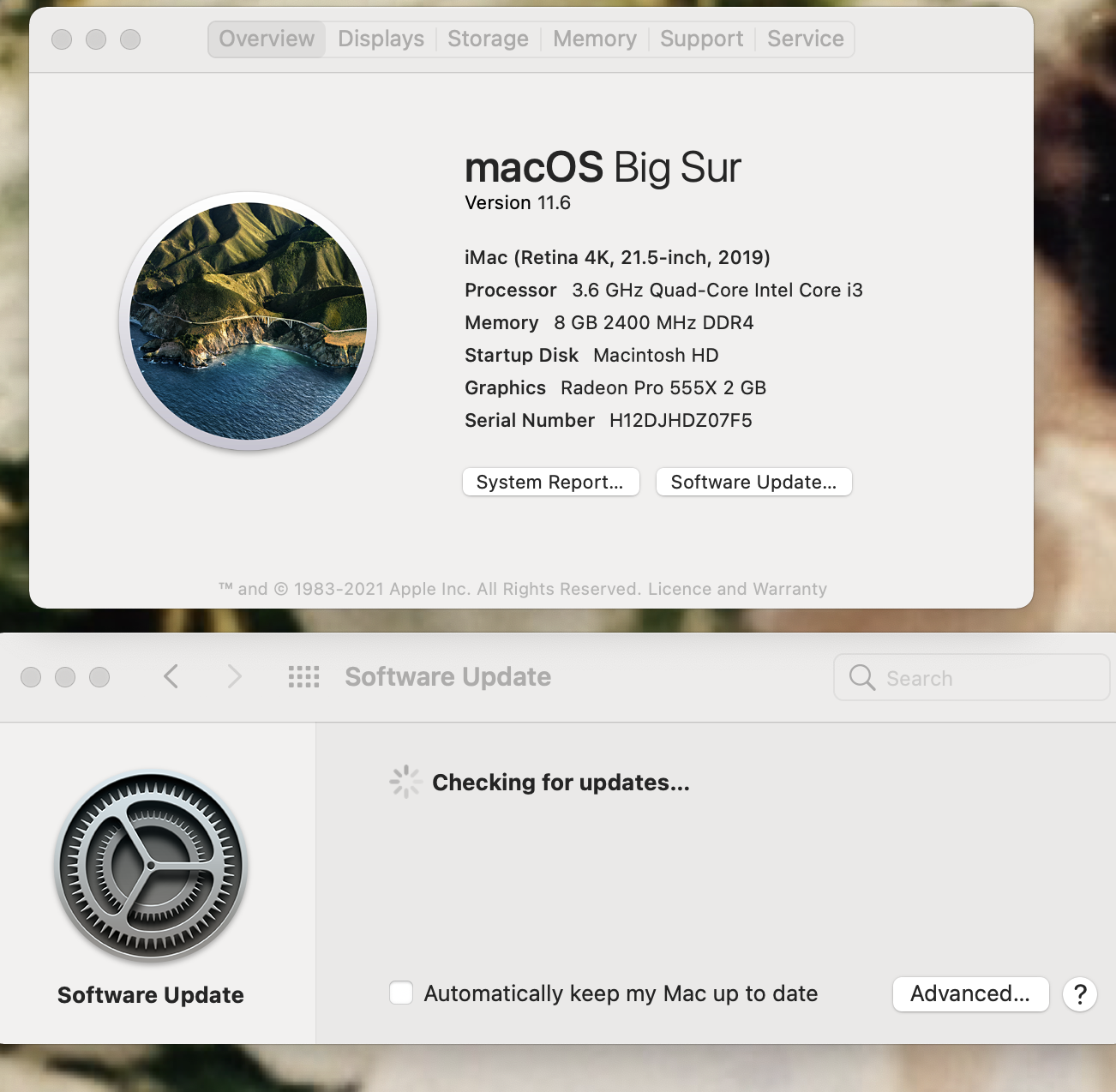Viewport: 1116px width, 1092px height.
Task: Zoom the About This Mac window
Action: [x=130, y=39]
